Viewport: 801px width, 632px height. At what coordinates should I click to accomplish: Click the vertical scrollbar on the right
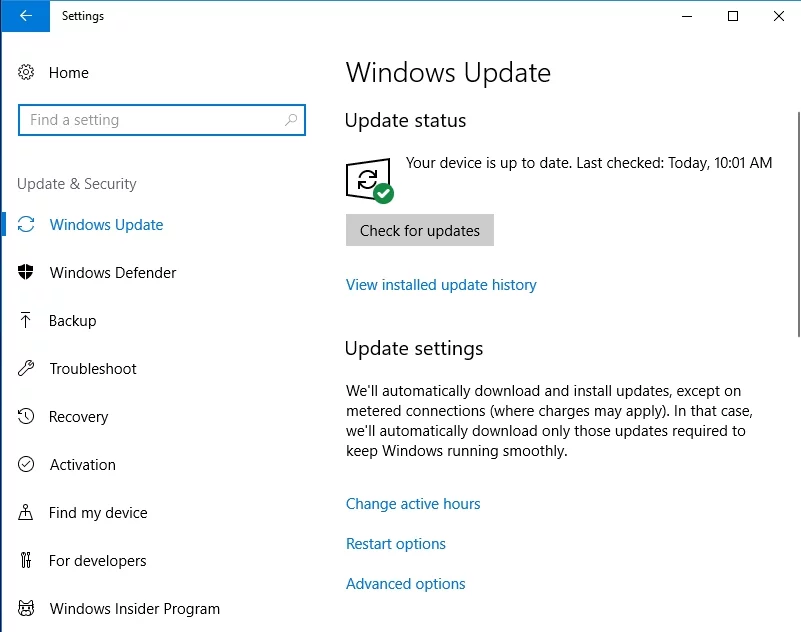(x=798, y=225)
